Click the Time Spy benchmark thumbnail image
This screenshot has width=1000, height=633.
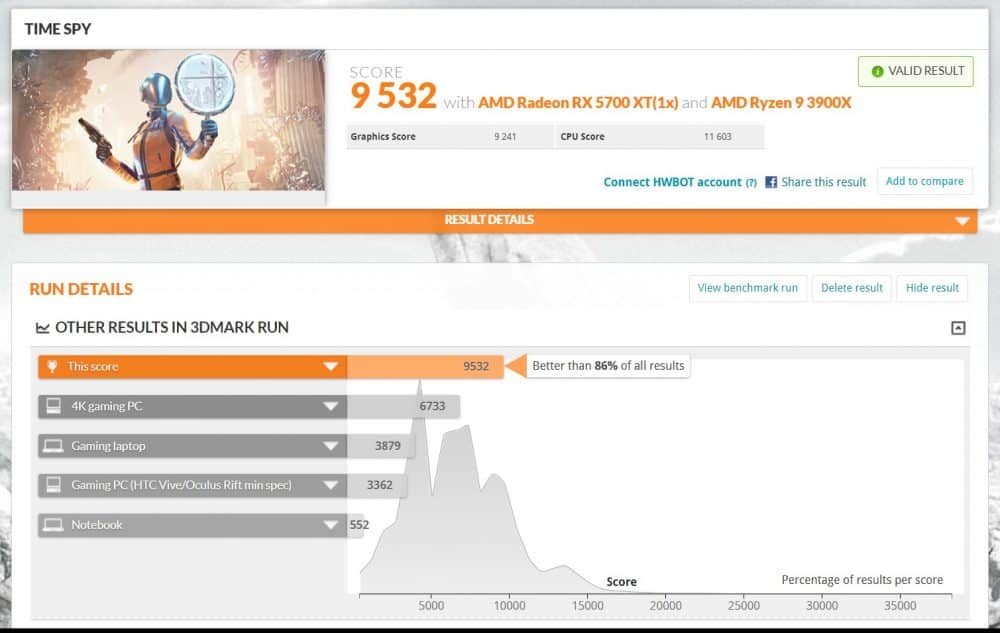(x=168, y=120)
